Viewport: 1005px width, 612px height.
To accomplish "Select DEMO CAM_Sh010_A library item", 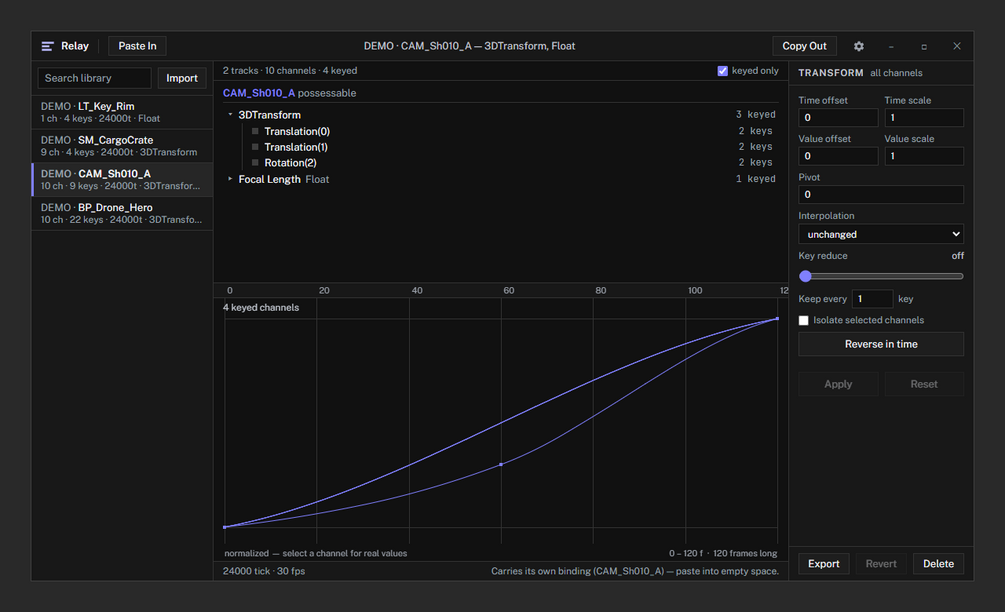I will 122,179.
